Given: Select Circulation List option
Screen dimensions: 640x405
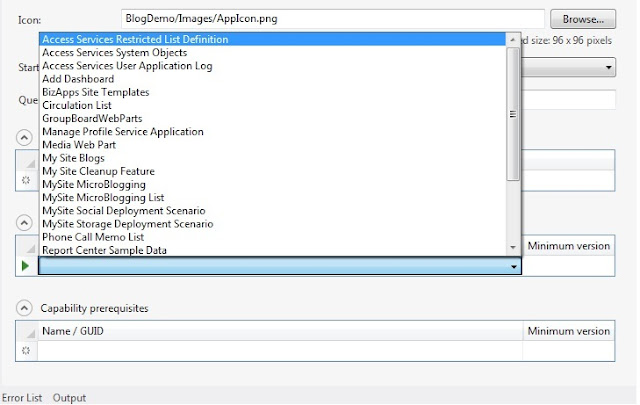Looking at the screenshot, I should coord(273,105).
